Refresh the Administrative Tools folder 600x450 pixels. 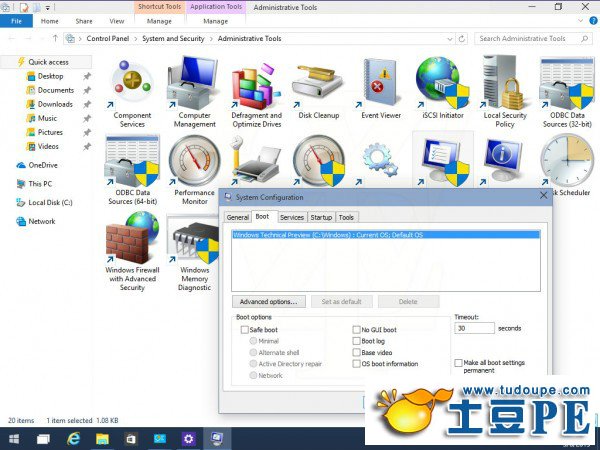(462, 39)
